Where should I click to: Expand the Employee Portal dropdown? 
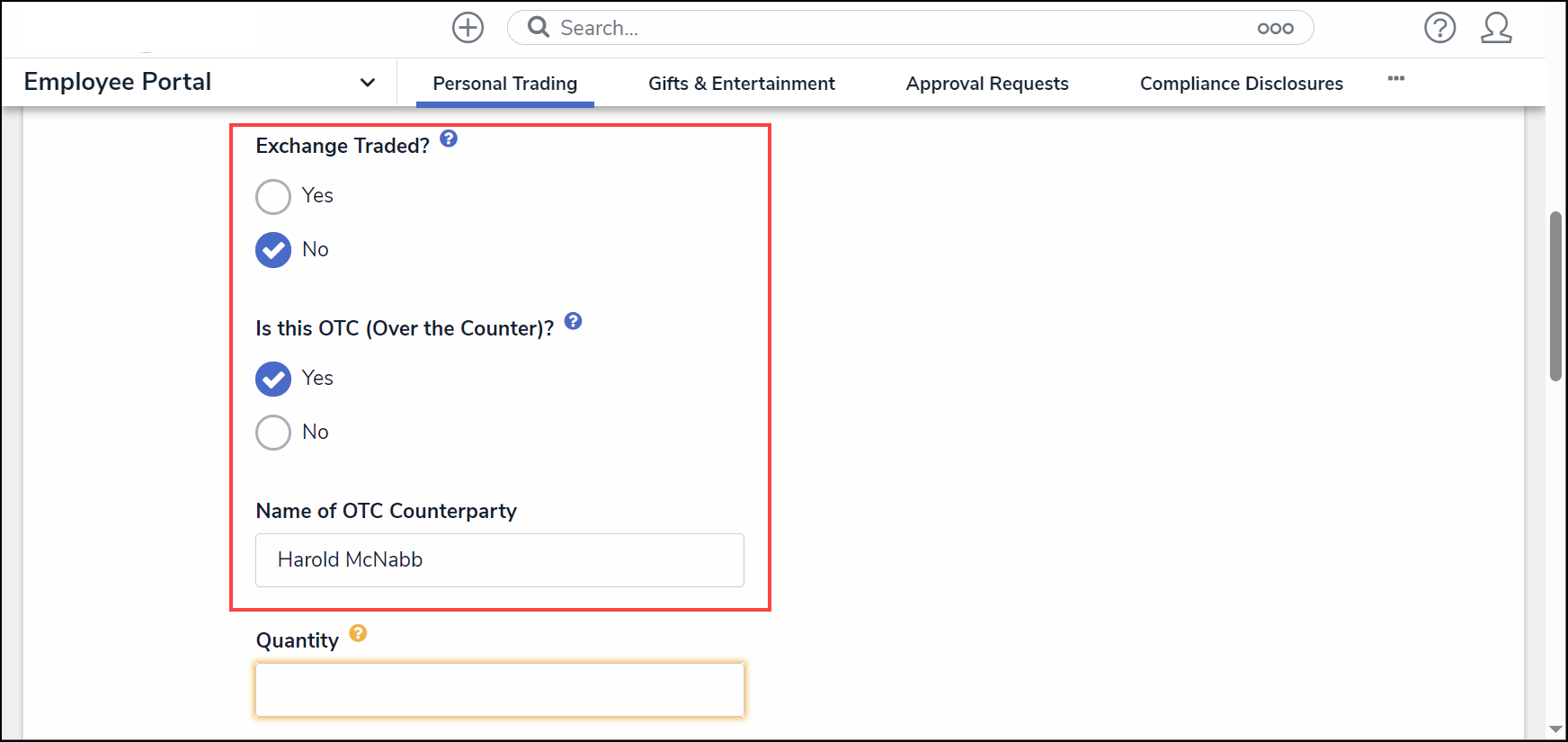click(x=367, y=82)
